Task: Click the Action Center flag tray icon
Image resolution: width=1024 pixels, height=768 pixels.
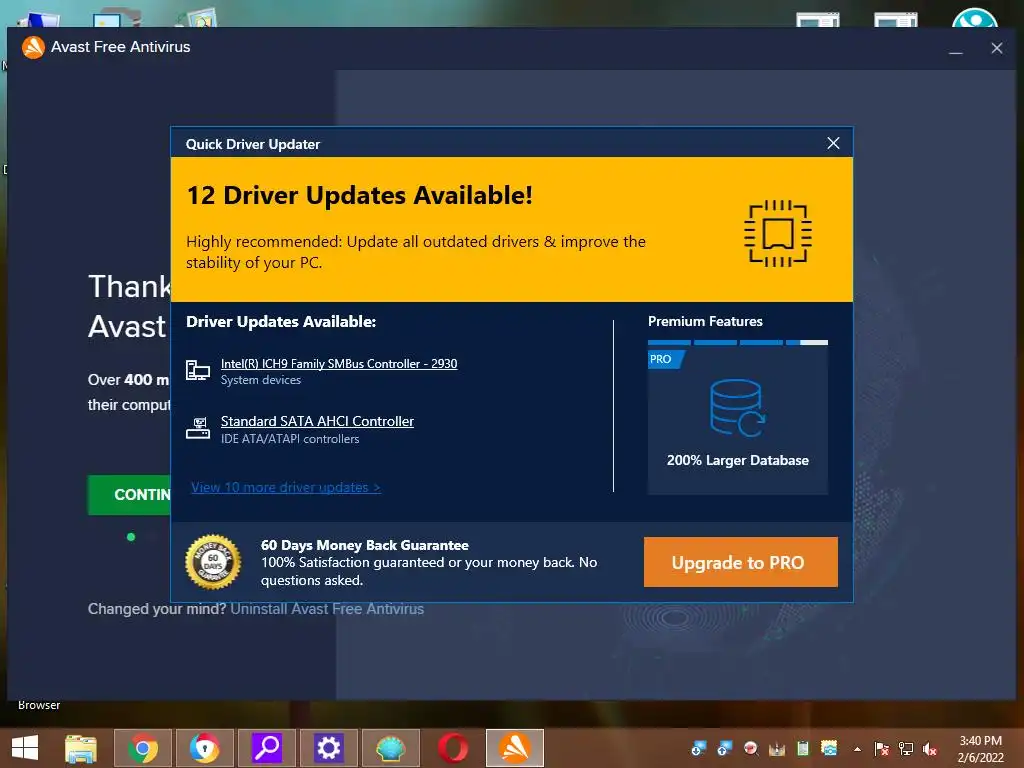Action: [x=882, y=748]
